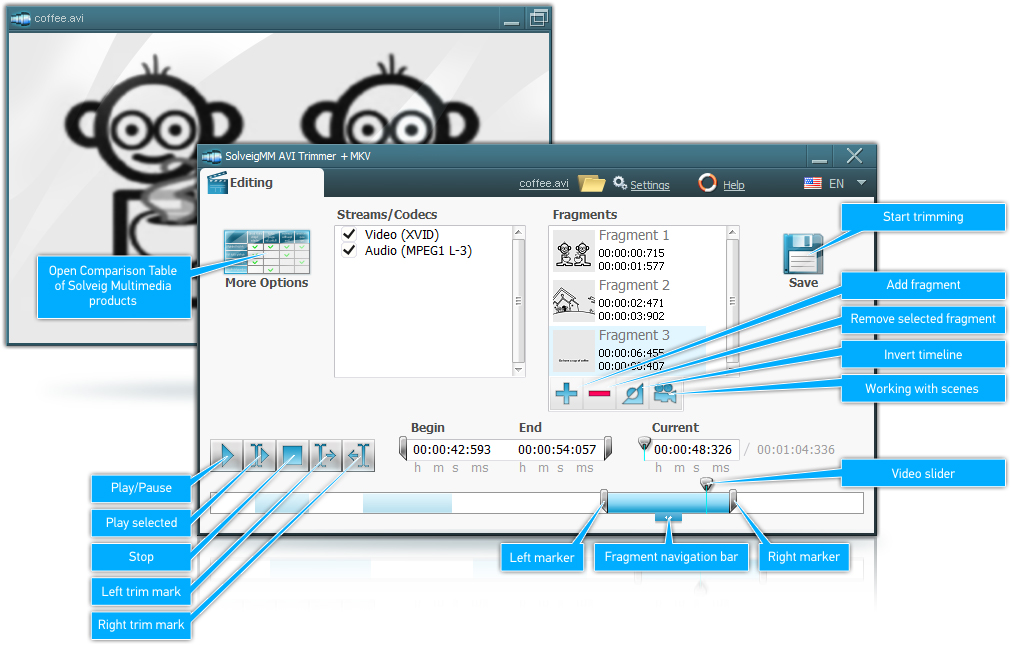Screen dimensions: 1011x645
Task: Select Fragment 1 thumbnail
Action: (573, 251)
